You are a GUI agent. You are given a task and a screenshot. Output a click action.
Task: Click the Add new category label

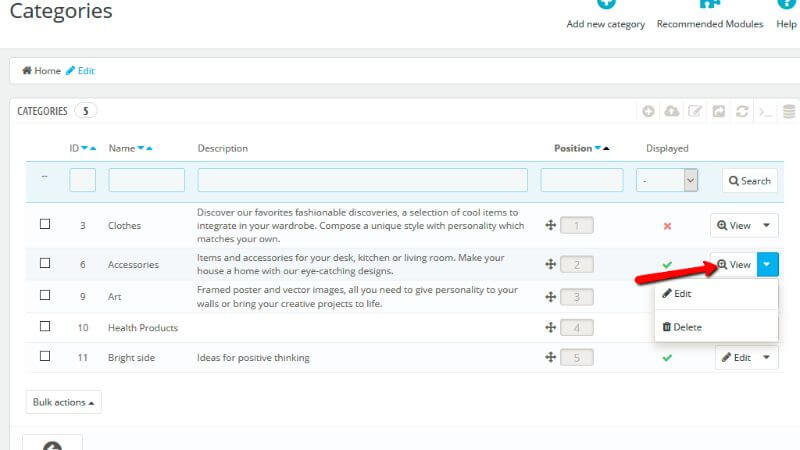606,24
